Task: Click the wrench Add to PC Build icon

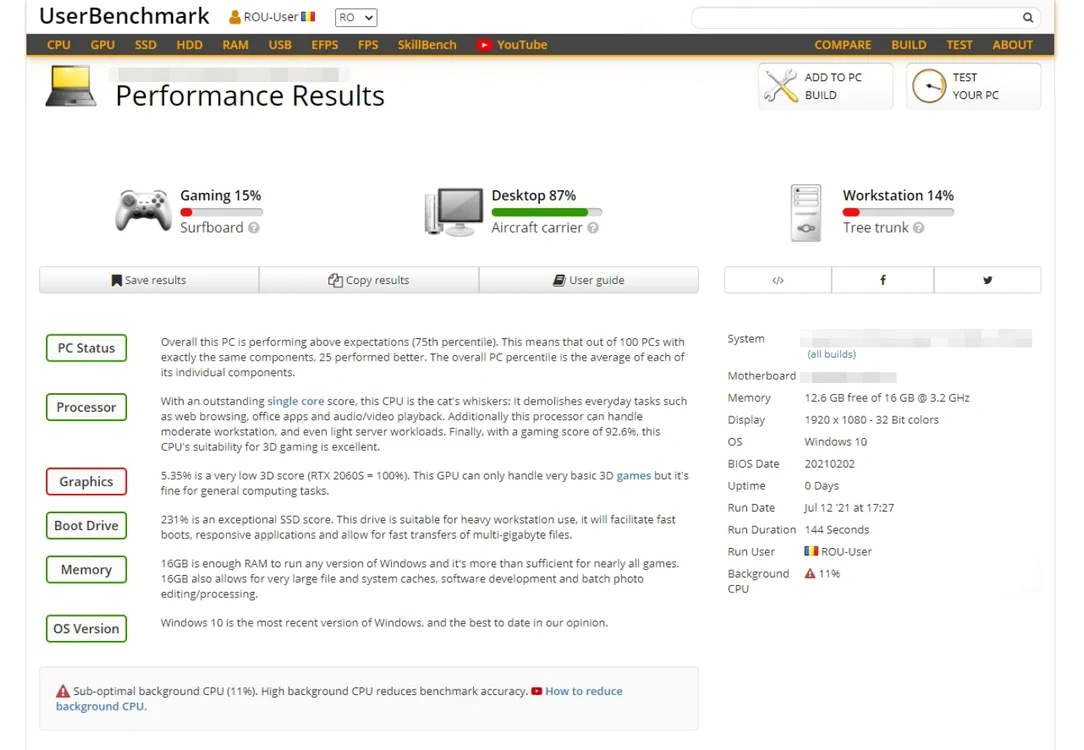Action: pyautogui.click(x=781, y=86)
